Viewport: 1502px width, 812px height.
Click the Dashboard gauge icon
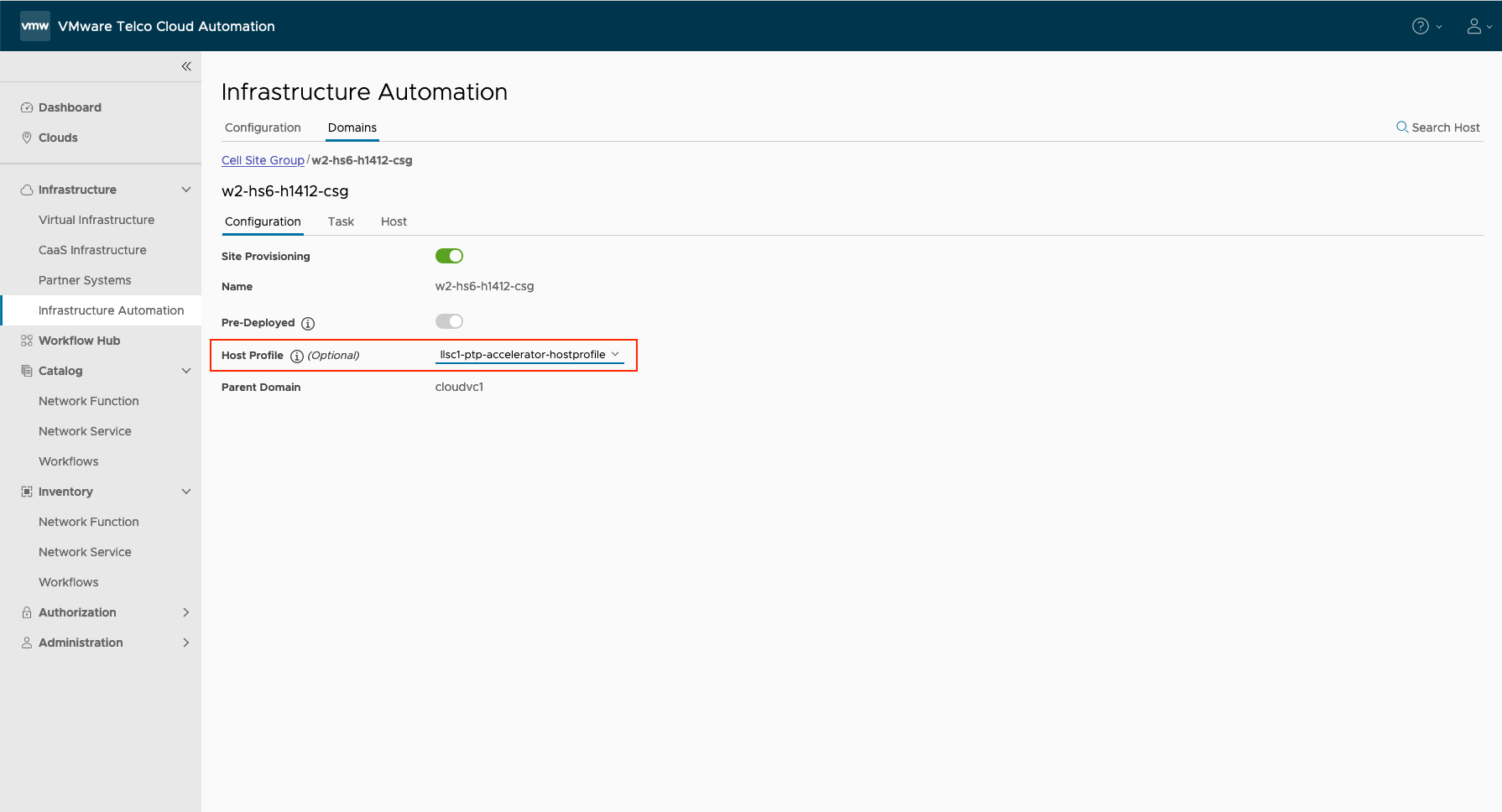click(x=27, y=107)
